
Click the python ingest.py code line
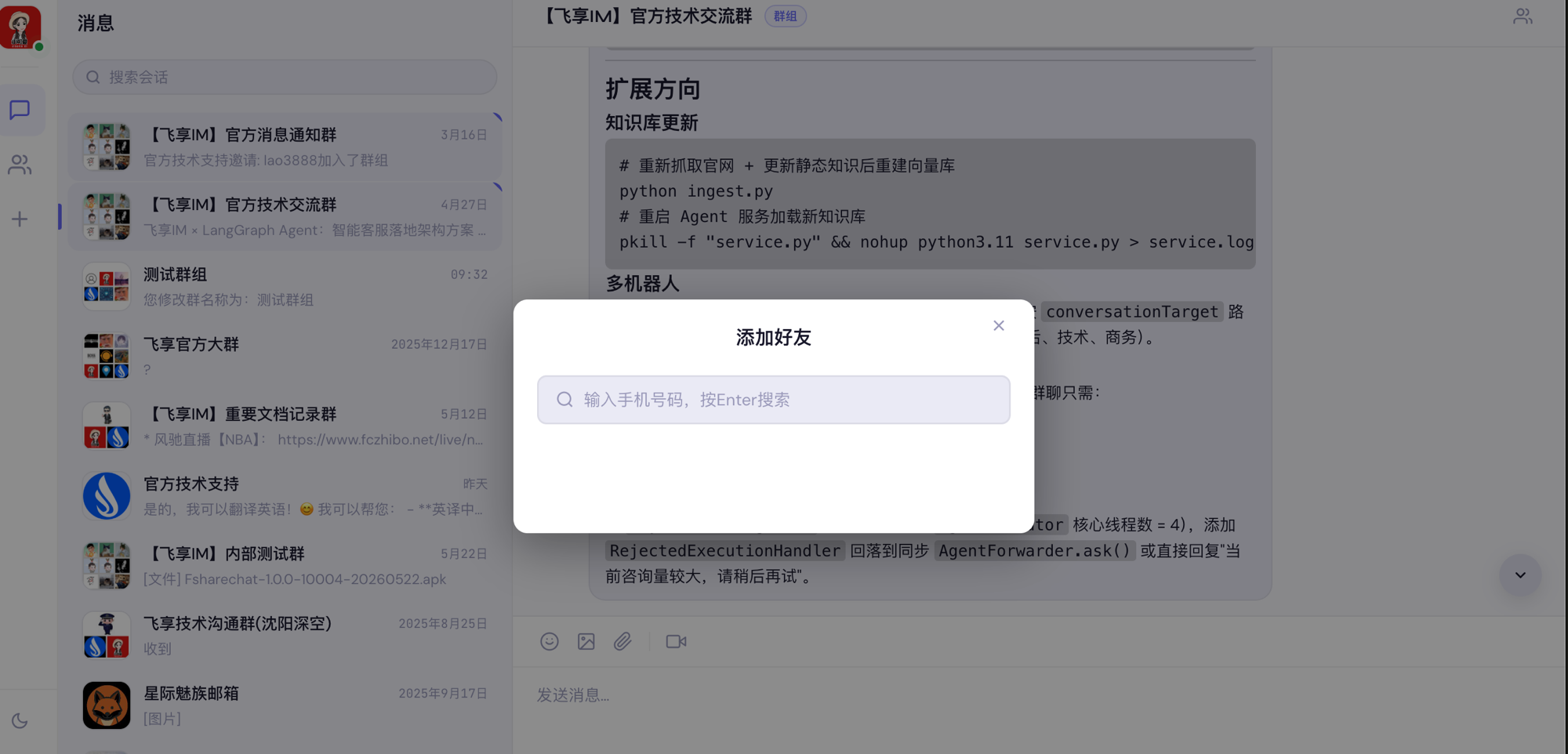pyautogui.click(x=696, y=191)
